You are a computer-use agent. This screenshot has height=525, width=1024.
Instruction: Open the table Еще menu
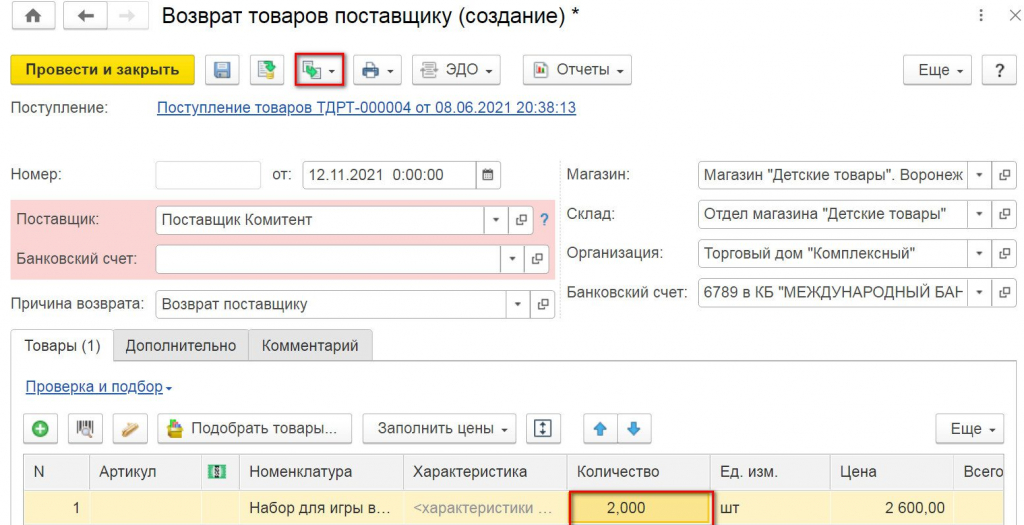pyautogui.click(x=970, y=429)
